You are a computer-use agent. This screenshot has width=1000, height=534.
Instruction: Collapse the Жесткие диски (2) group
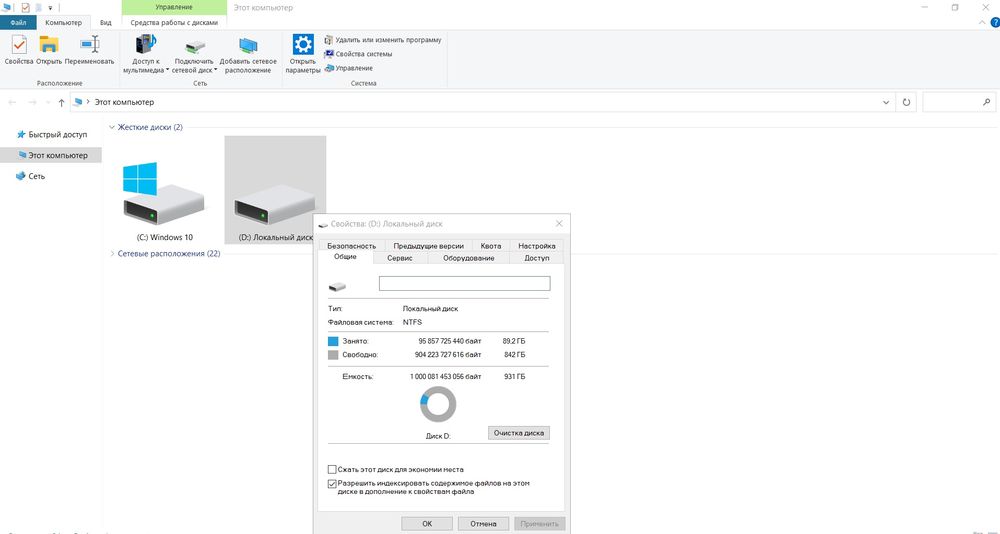coord(112,127)
